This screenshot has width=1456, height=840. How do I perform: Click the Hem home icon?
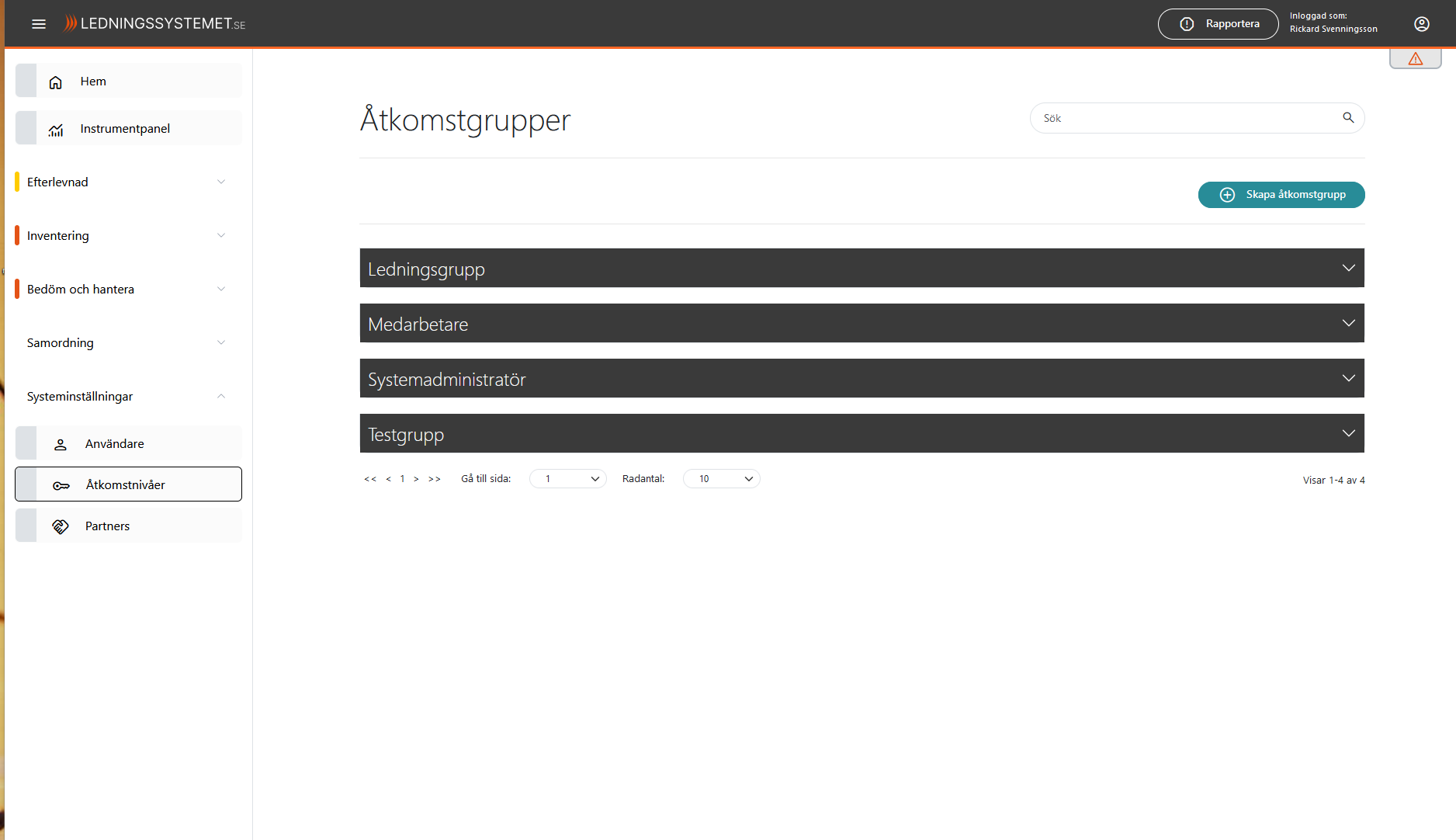coord(56,82)
